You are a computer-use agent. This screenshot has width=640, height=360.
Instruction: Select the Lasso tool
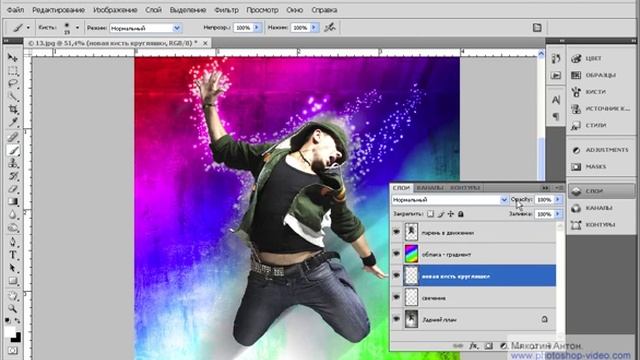point(13,84)
